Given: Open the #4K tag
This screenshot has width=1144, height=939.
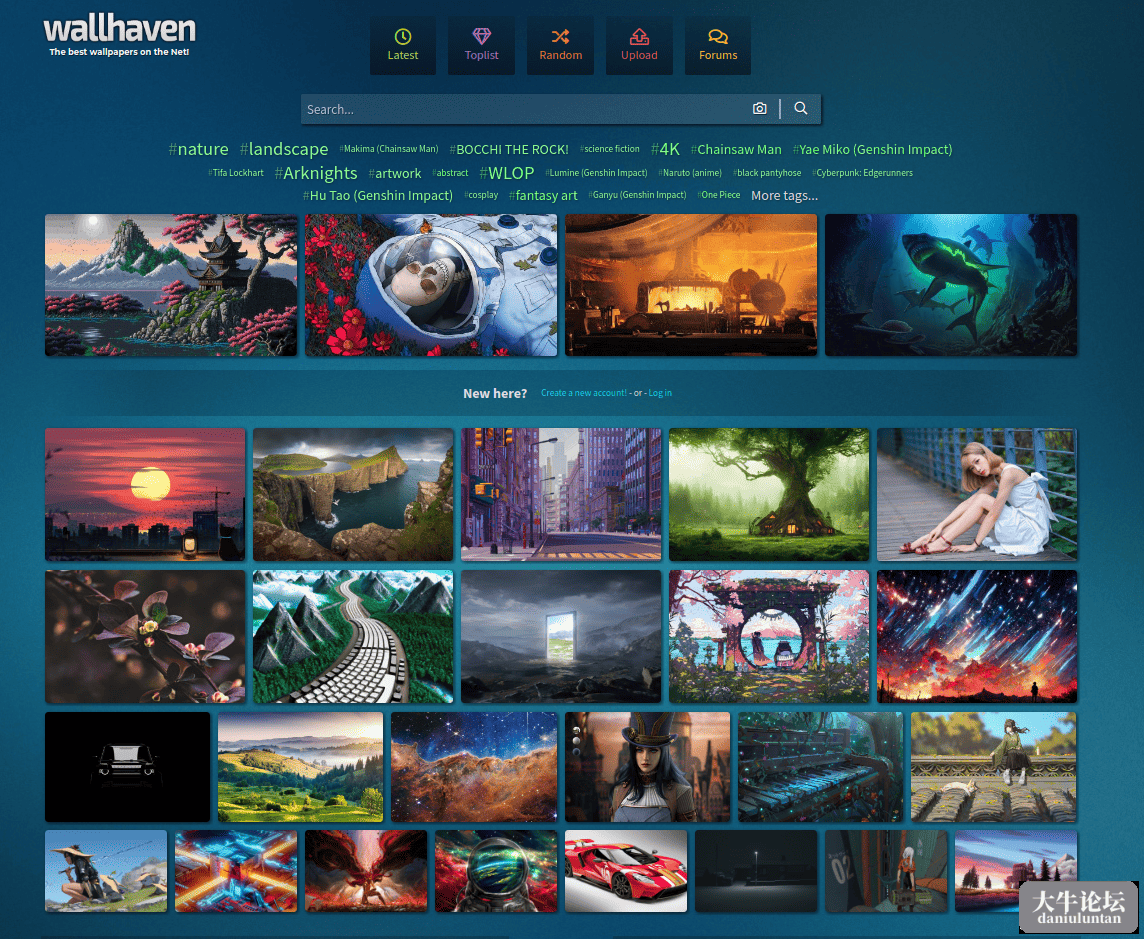Looking at the screenshot, I should pyautogui.click(x=665, y=149).
